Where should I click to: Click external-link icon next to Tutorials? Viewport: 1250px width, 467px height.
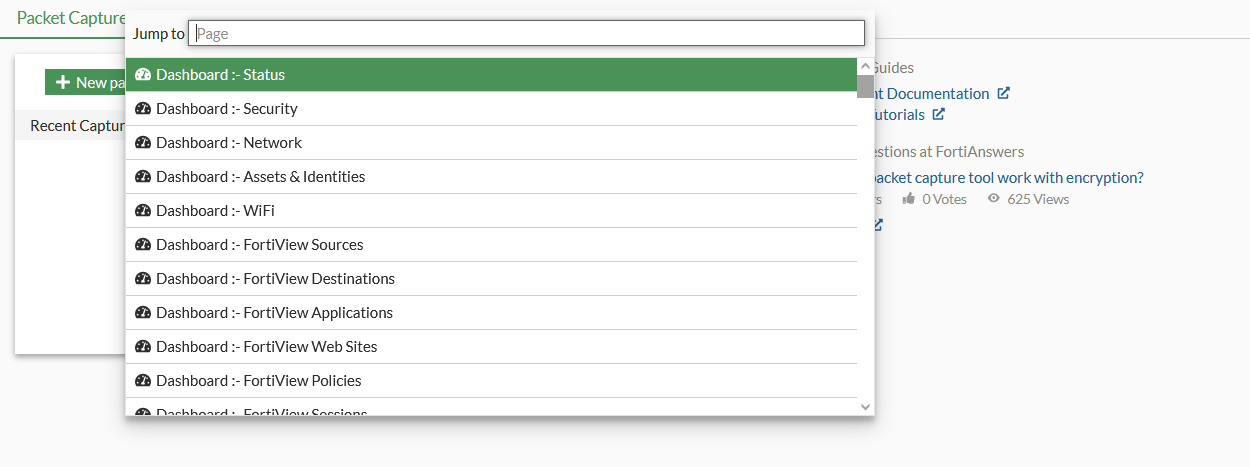[x=938, y=114]
